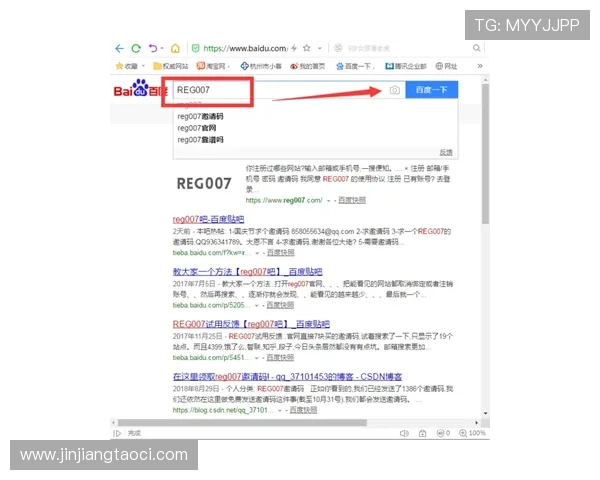Expand the arrow after tieba.baidu.com/f?kw URL
Screen dimensions: 600x480
258,253
